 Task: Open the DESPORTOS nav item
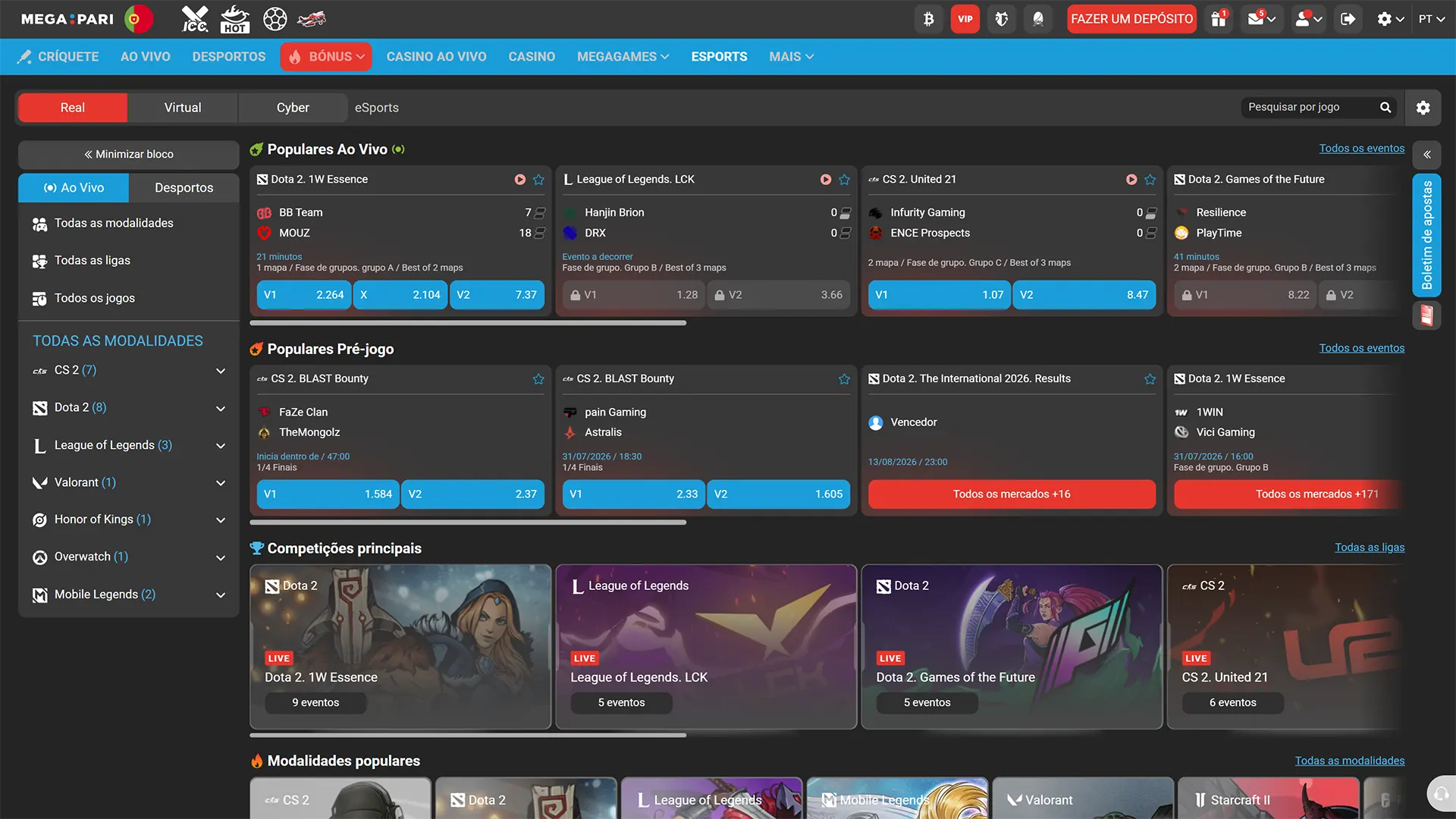(229, 57)
